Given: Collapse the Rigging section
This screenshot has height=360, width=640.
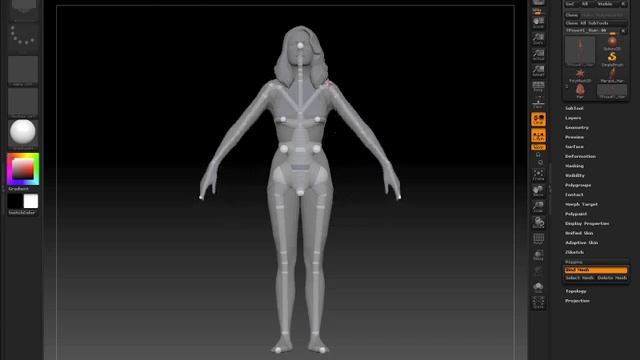Looking at the screenshot, I should click(574, 262).
